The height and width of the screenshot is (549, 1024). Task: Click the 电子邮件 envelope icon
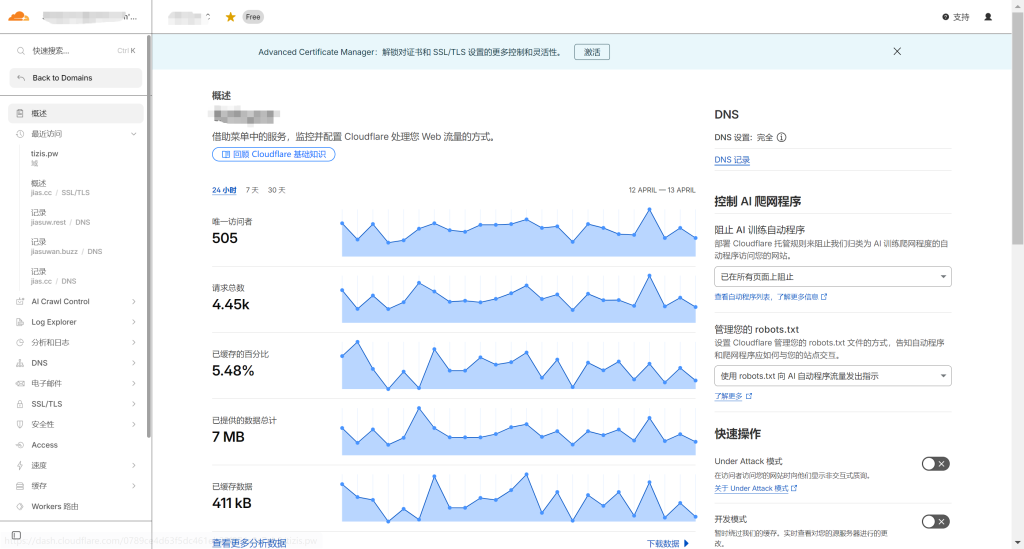(x=20, y=383)
